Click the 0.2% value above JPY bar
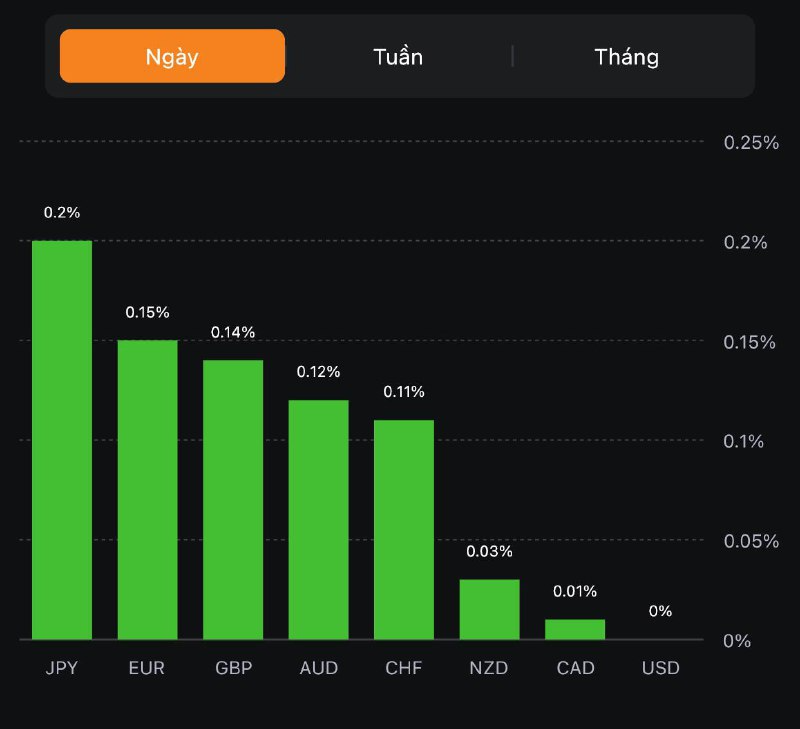Screen dimensions: 800x729 point(62,213)
